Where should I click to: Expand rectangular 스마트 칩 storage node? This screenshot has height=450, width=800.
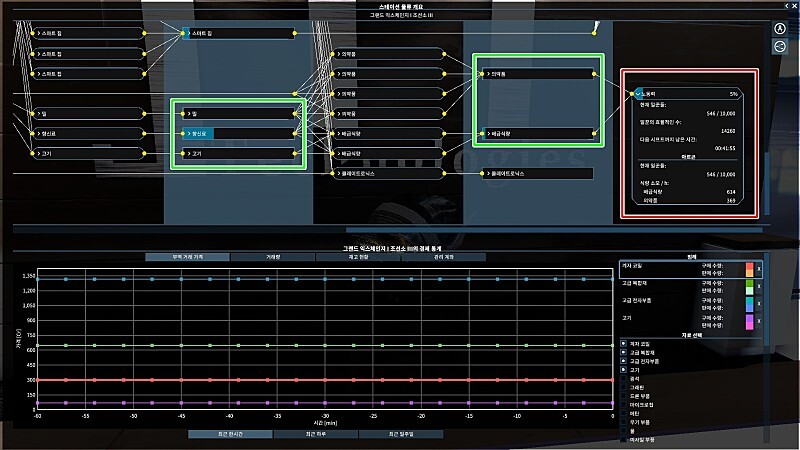tap(189, 33)
